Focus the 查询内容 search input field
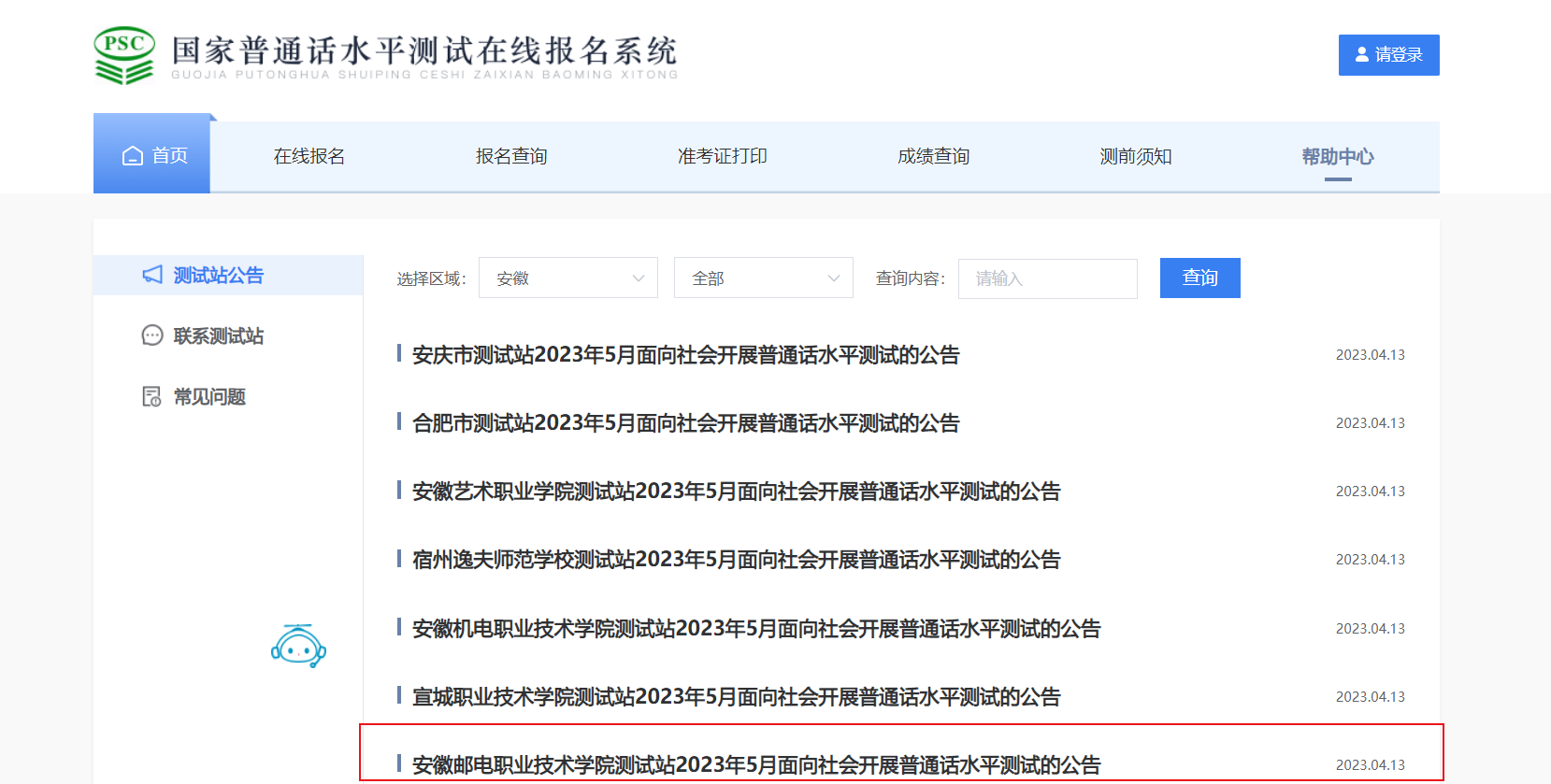The image size is (1551, 784). click(x=1047, y=278)
